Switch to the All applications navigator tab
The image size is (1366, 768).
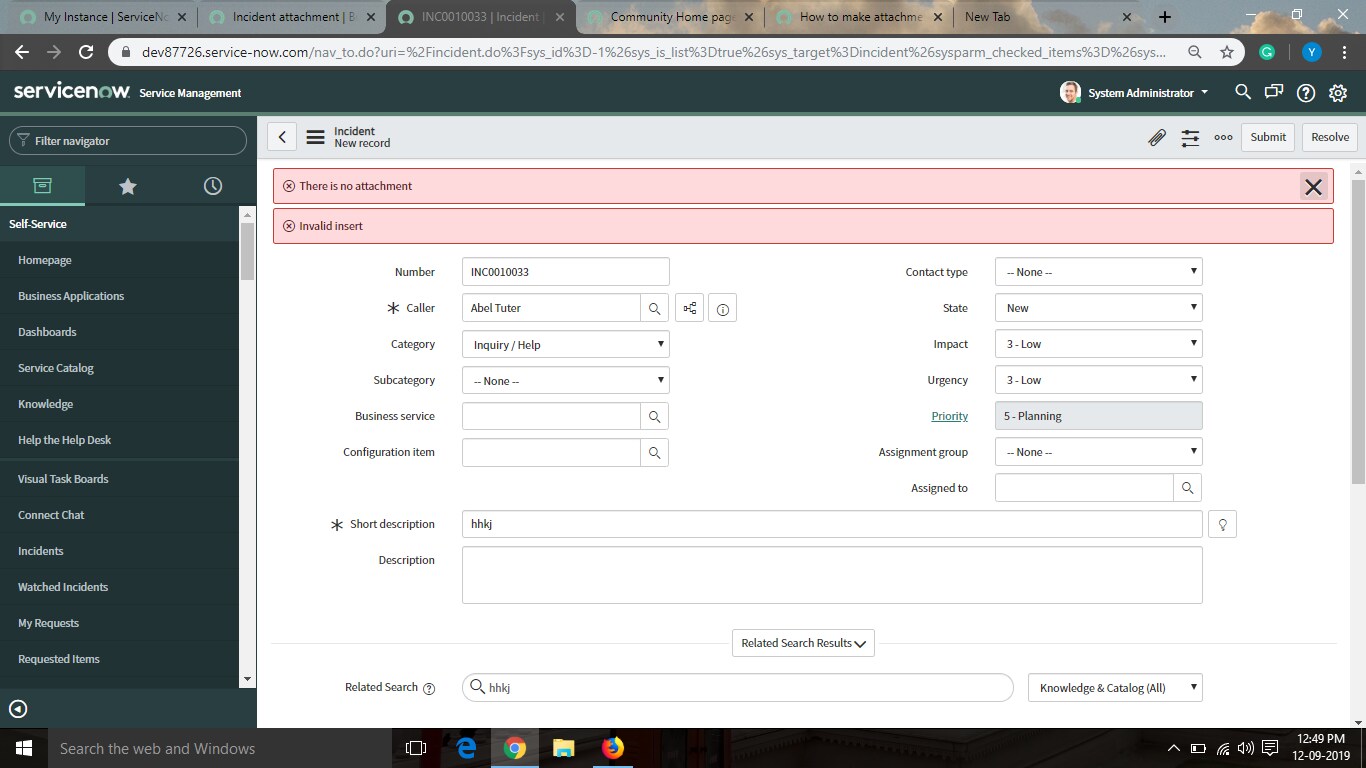click(x=42, y=186)
